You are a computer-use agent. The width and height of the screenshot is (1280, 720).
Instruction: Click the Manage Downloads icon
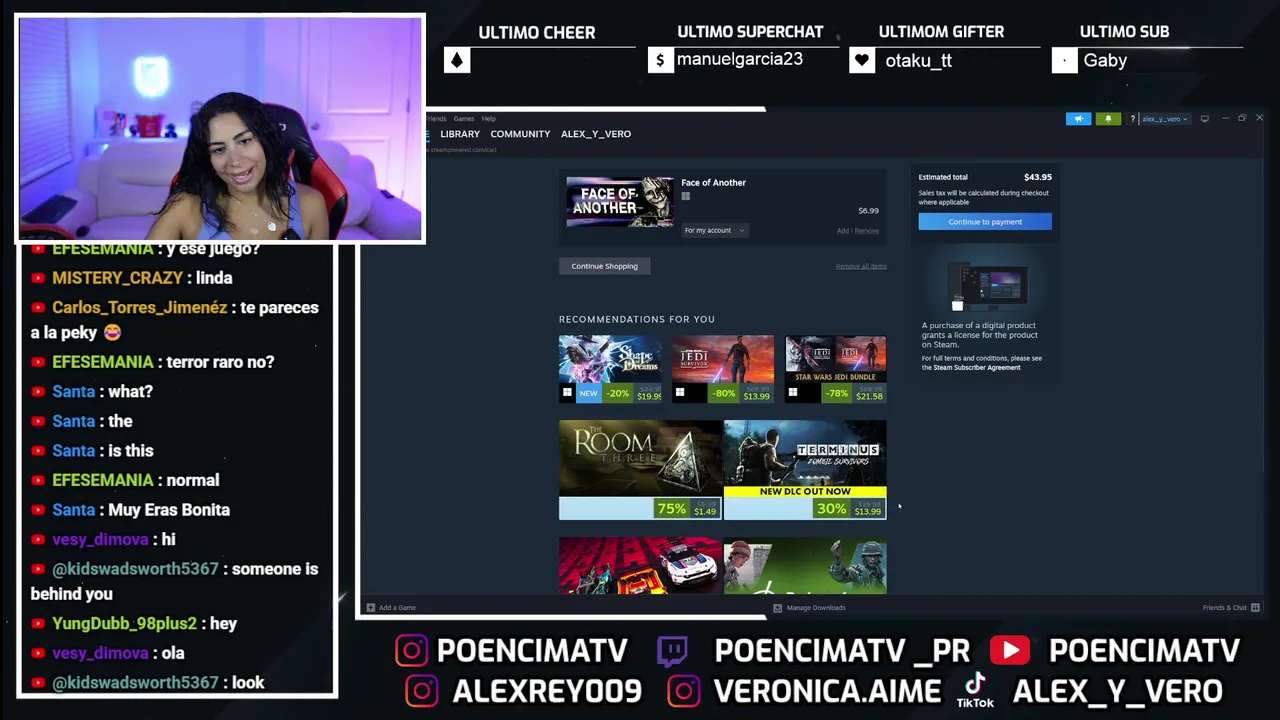click(x=777, y=608)
